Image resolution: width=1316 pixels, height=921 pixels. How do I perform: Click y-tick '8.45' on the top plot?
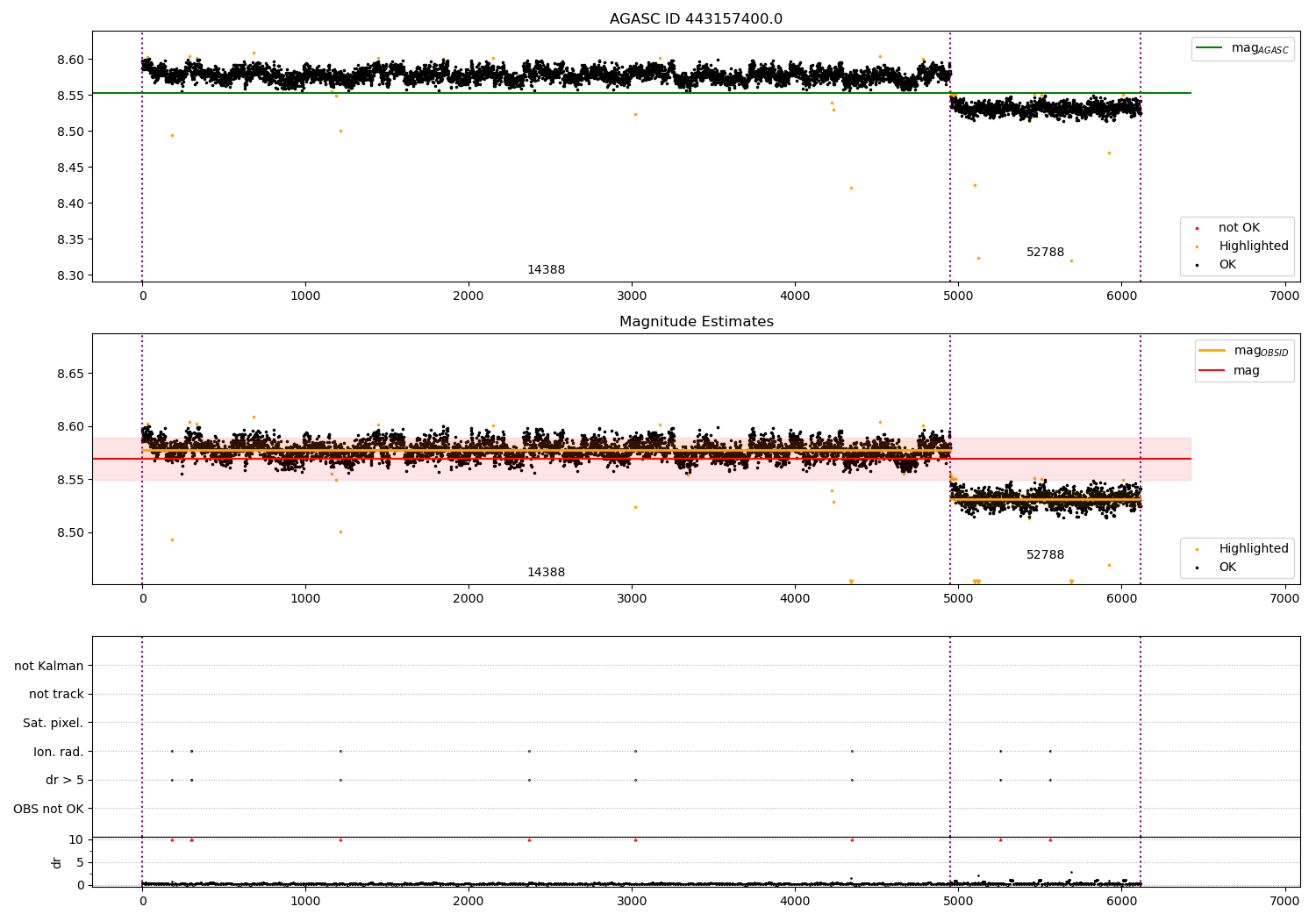click(70, 168)
